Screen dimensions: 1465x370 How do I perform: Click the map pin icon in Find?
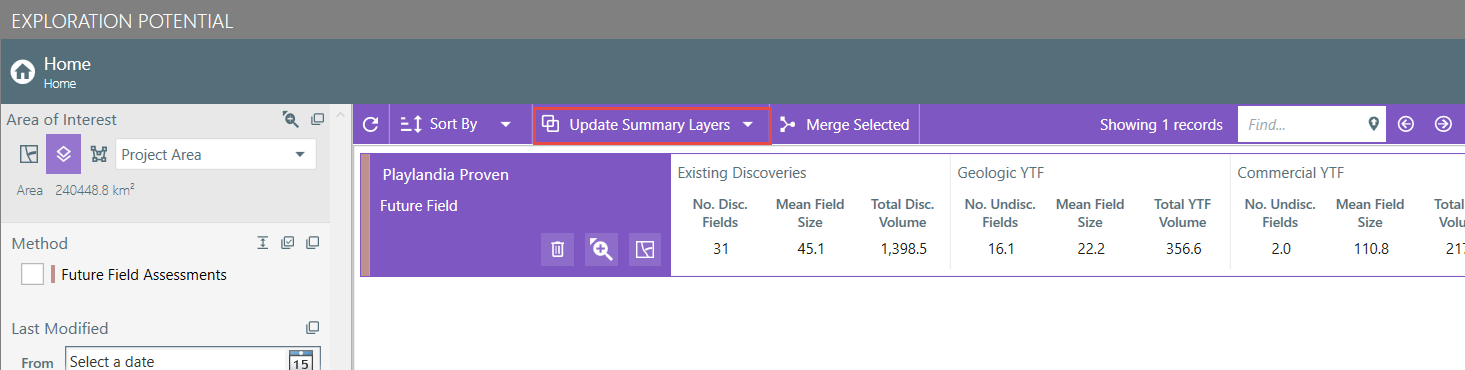[x=1374, y=125]
